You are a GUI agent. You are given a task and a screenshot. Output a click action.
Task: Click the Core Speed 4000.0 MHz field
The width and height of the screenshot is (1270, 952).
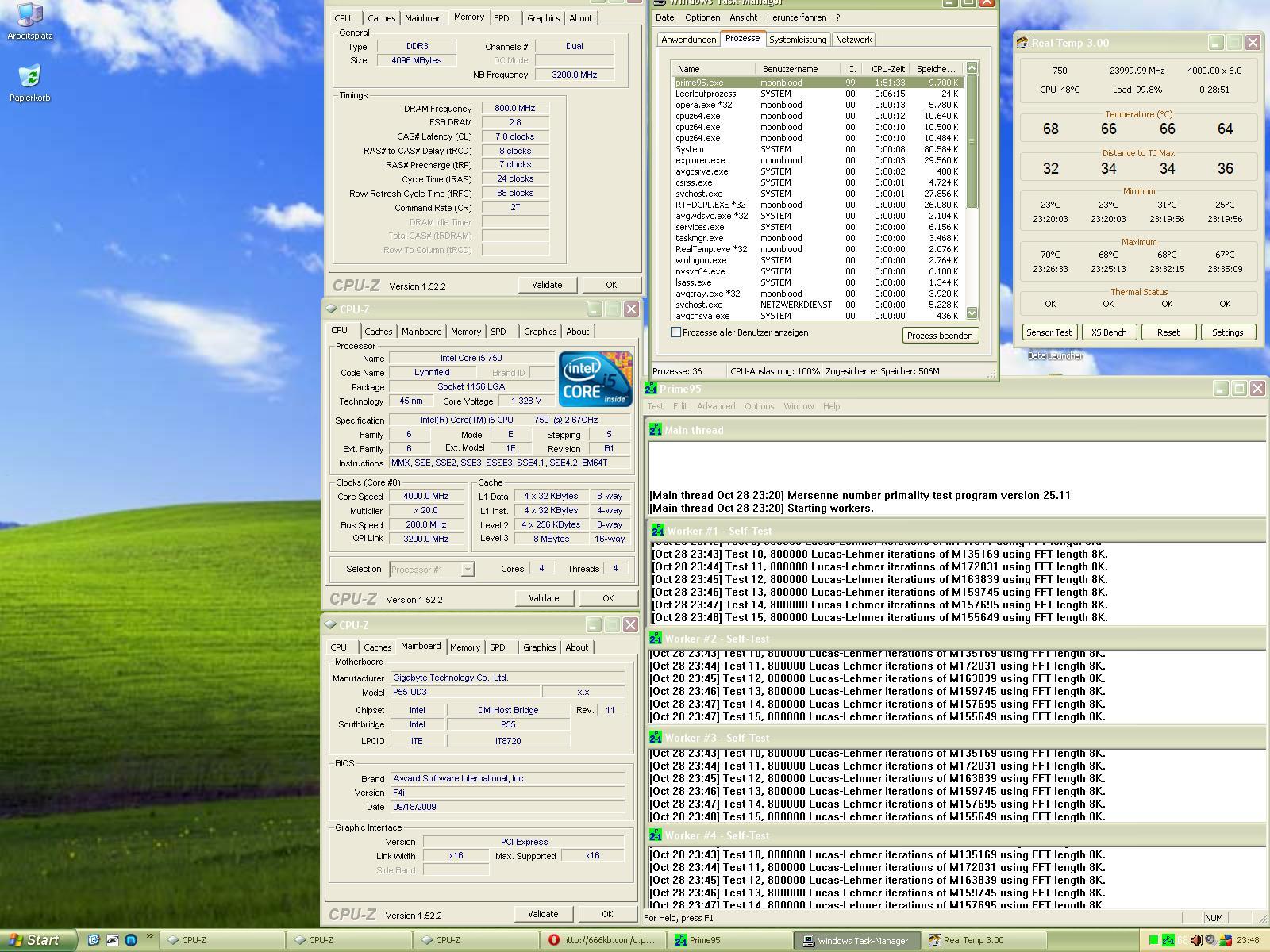coord(425,497)
